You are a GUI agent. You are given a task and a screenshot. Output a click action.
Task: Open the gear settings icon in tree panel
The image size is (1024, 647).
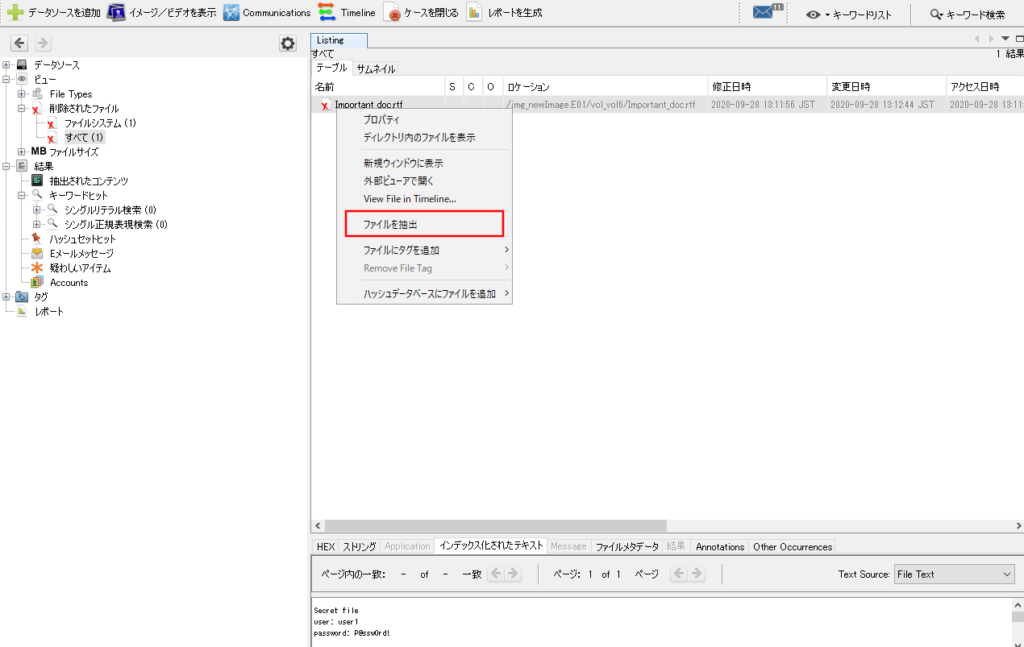[288, 43]
